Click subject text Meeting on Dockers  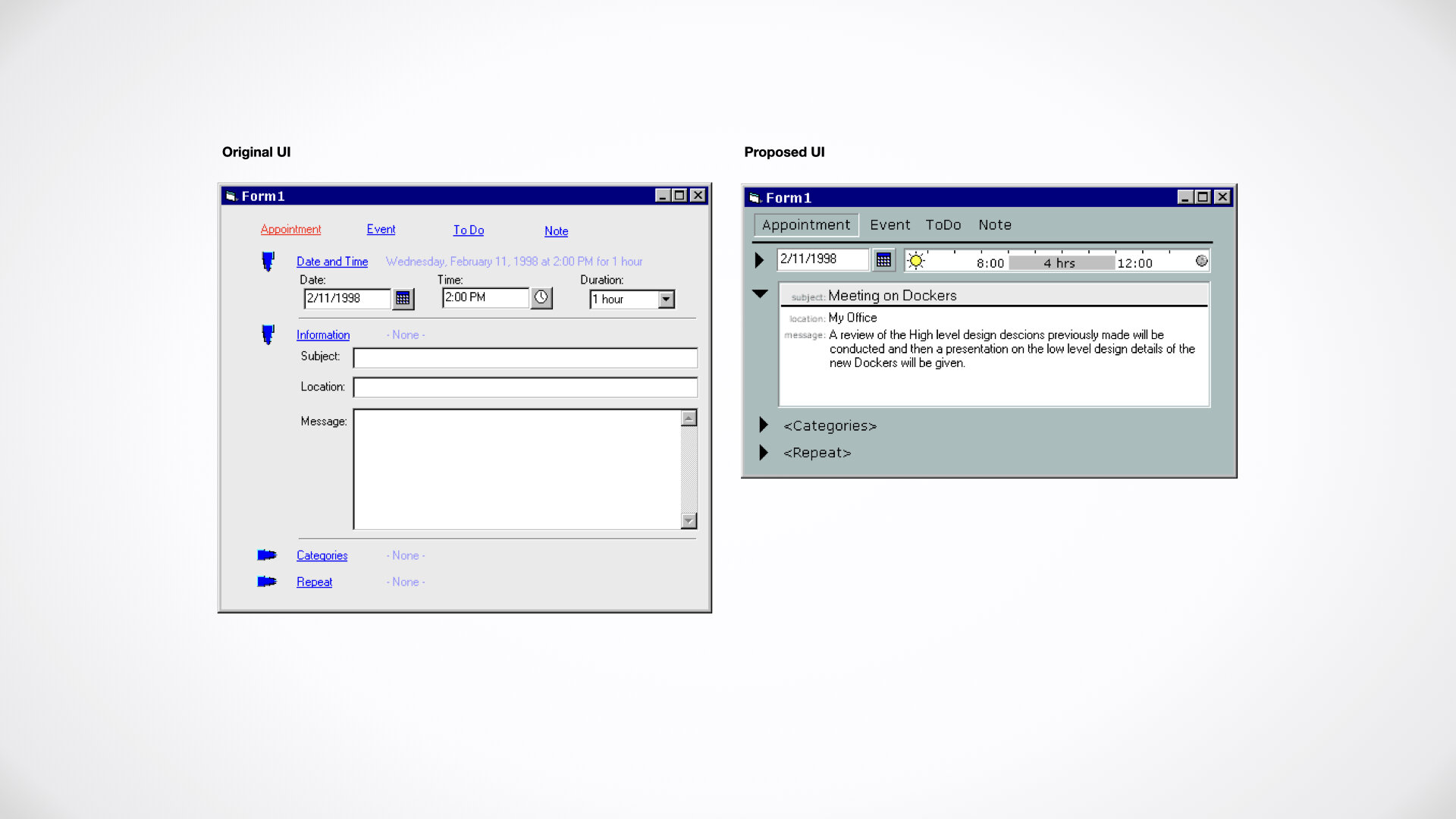[892, 296]
